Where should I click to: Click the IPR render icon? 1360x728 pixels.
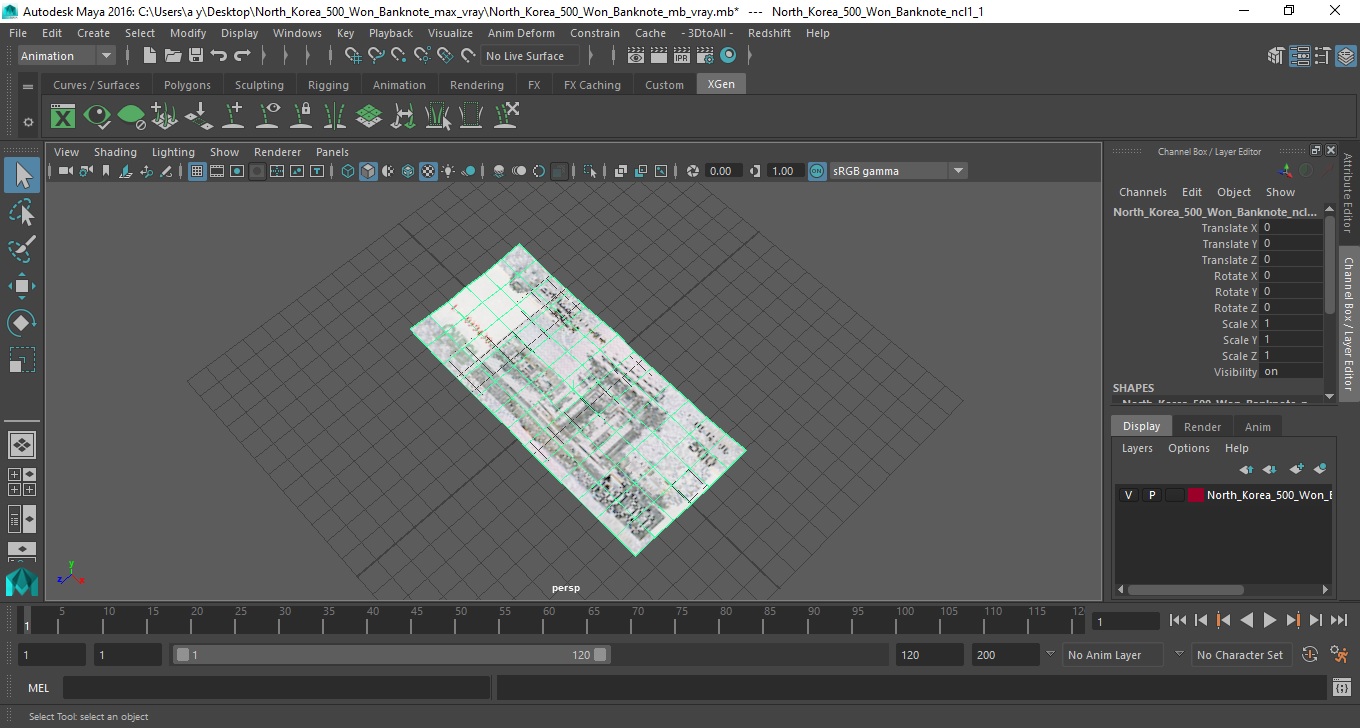point(682,56)
